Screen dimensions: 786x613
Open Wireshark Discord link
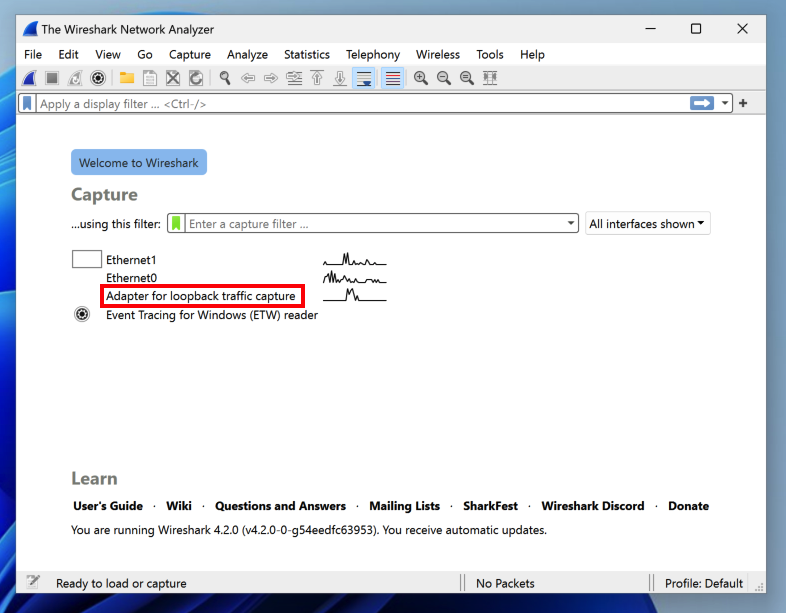coord(593,506)
